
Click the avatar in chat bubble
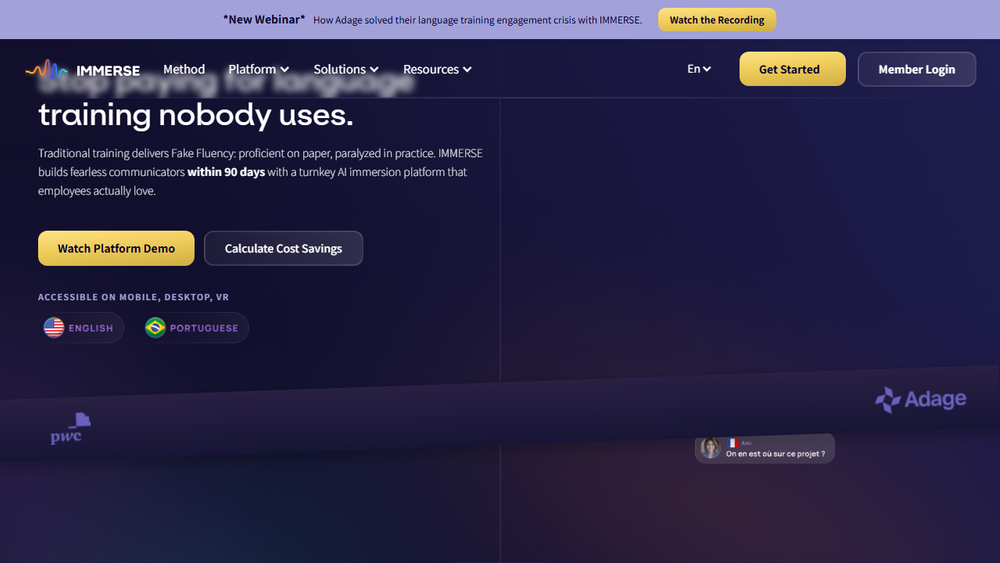(710, 448)
